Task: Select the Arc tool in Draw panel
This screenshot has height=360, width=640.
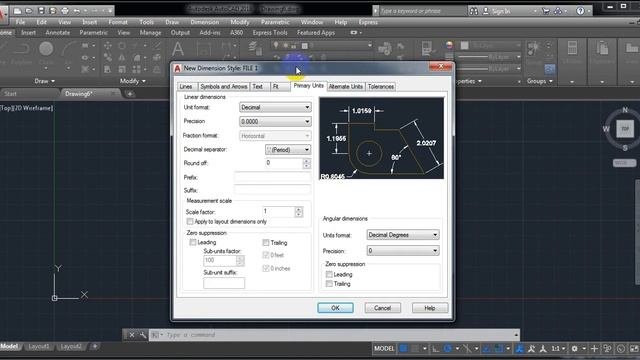Action: [x=68, y=49]
